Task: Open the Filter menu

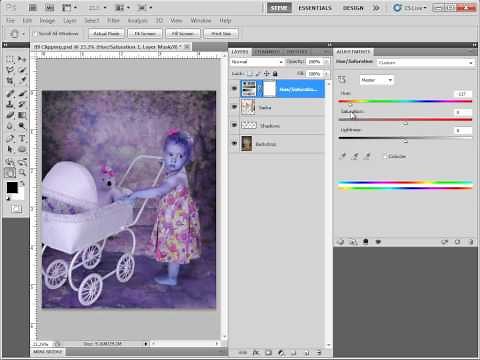Action: 113,21
